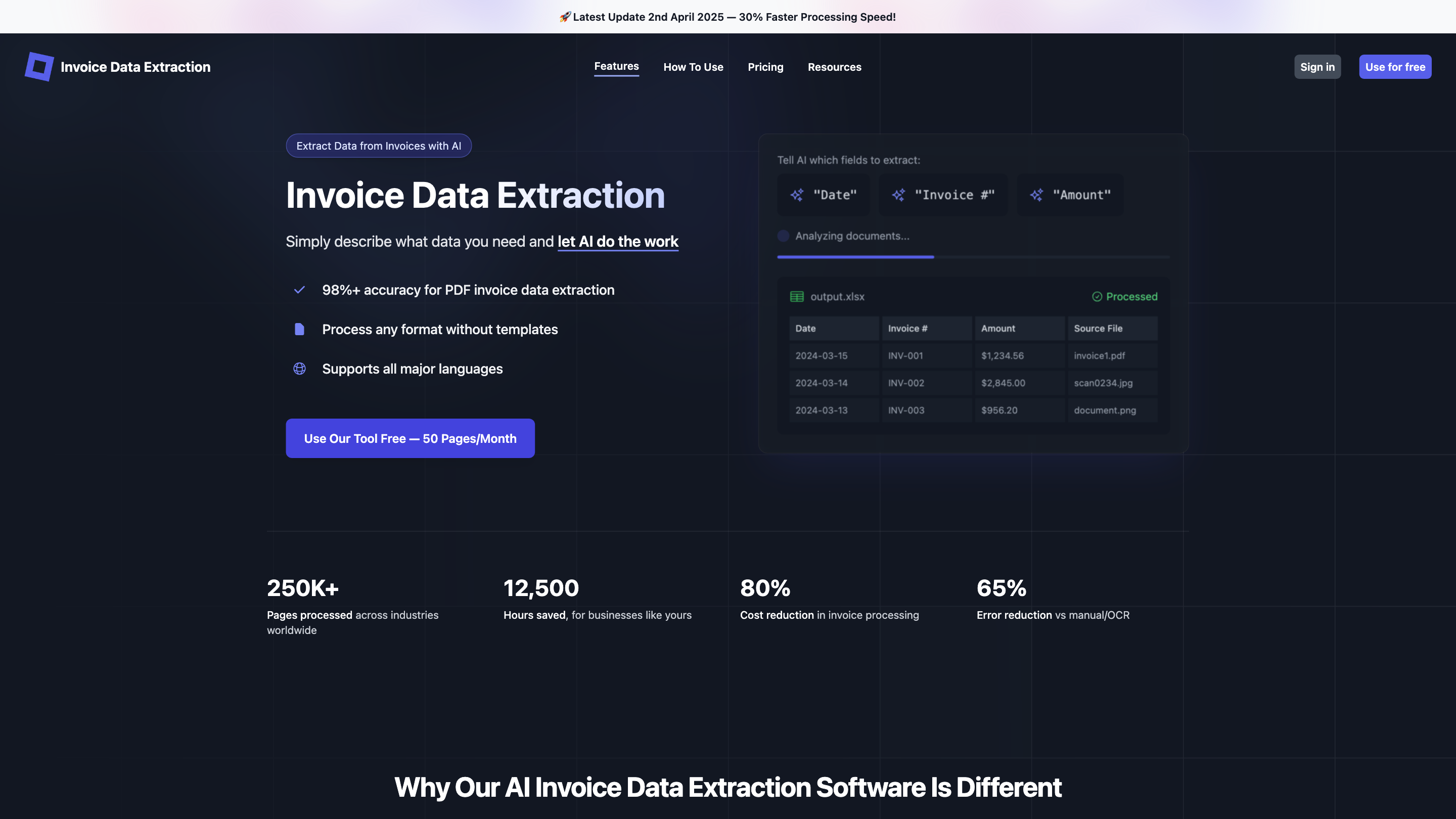The width and height of the screenshot is (1456, 819).
Task: Click the Sign in button
Action: pyautogui.click(x=1317, y=66)
